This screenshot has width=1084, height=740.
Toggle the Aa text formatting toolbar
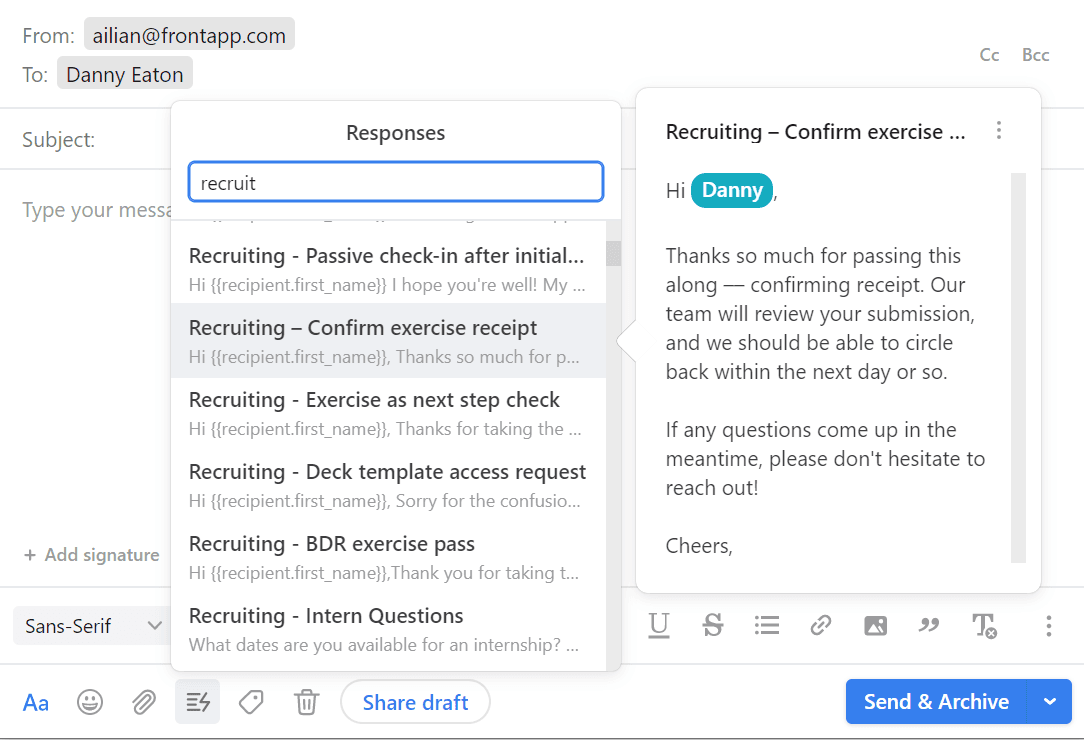coord(36,703)
